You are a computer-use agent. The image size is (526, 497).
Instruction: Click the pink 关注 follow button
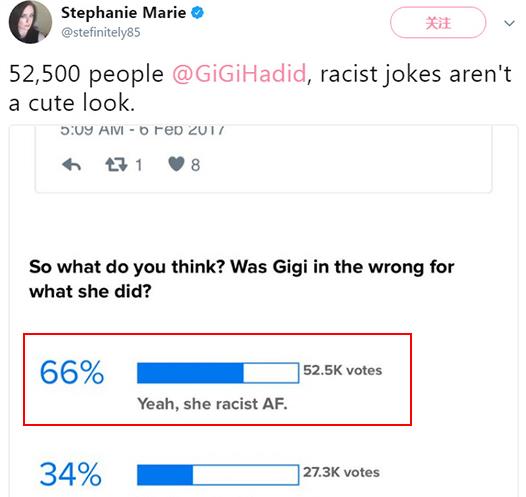tap(438, 23)
